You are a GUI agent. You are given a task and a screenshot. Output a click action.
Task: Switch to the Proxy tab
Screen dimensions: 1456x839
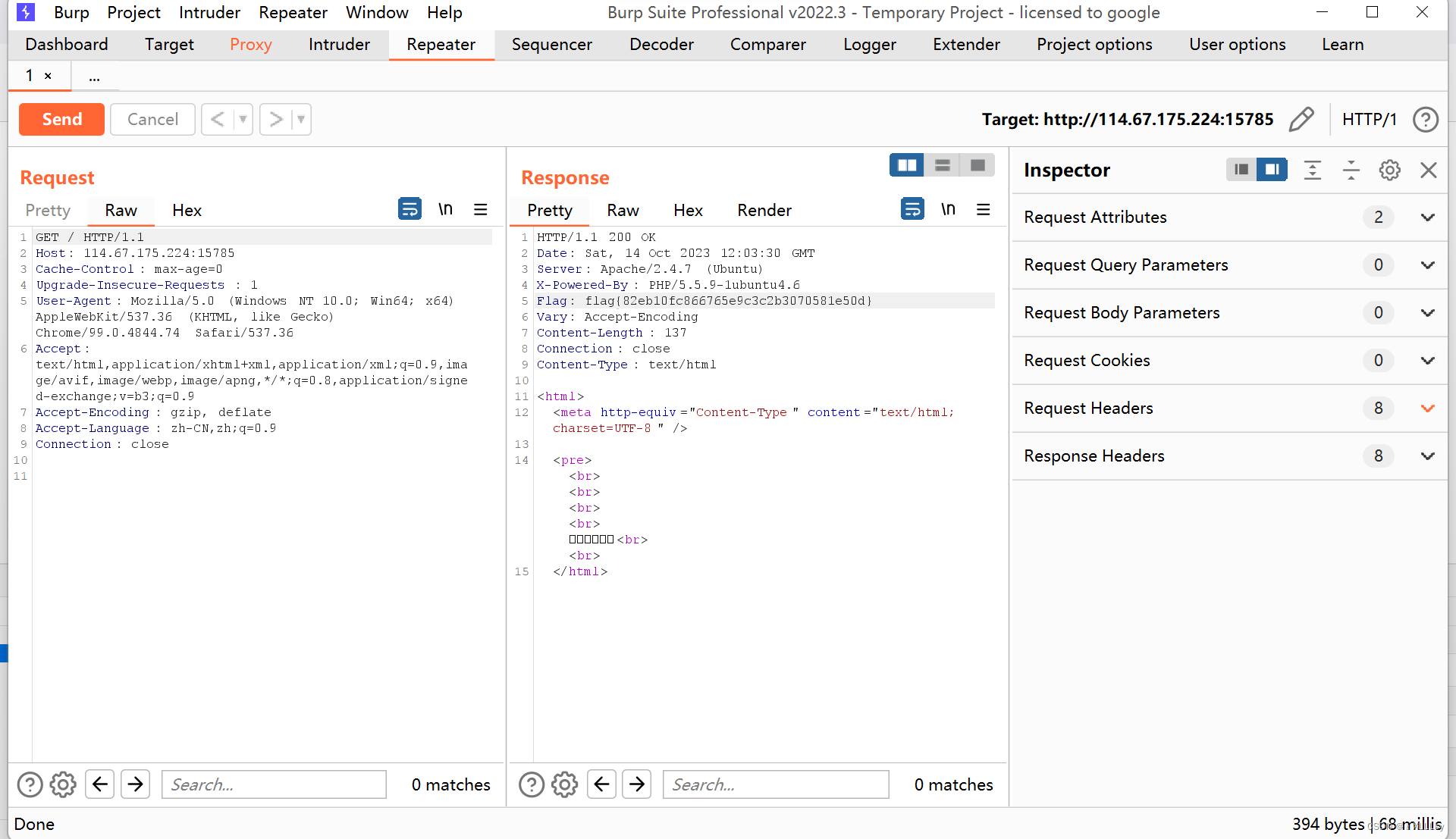click(x=251, y=45)
